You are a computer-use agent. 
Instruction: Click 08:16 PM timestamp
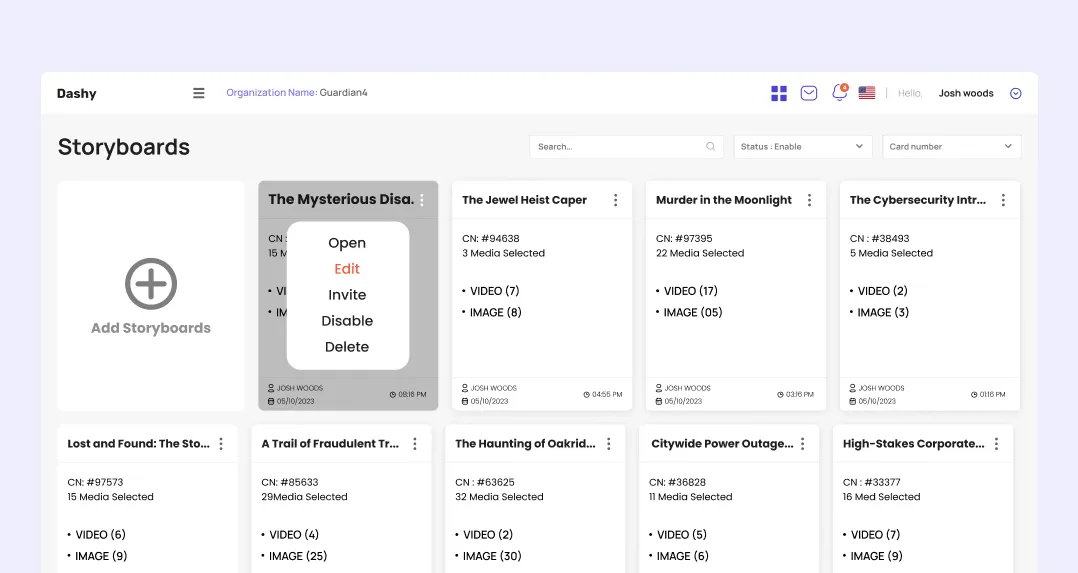click(408, 395)
